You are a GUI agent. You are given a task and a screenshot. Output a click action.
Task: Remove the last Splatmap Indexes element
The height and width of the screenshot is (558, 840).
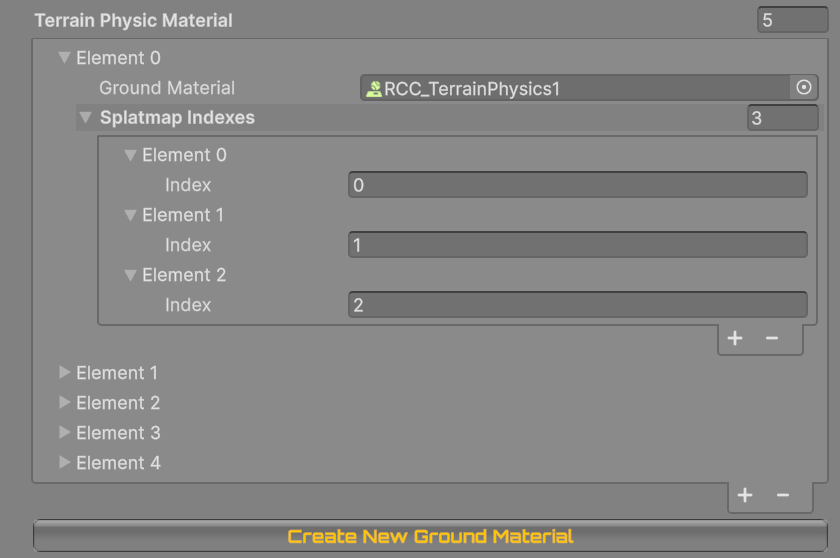coord(771,338)
